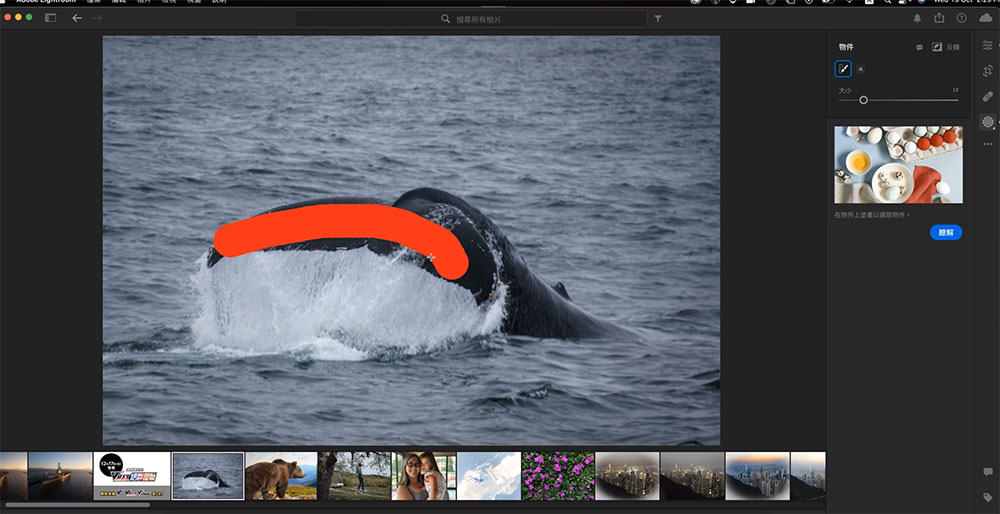Viewport: 1000px width, 514px height.
Task: Click the blue 瞭解 button
Action: point(946,232)
